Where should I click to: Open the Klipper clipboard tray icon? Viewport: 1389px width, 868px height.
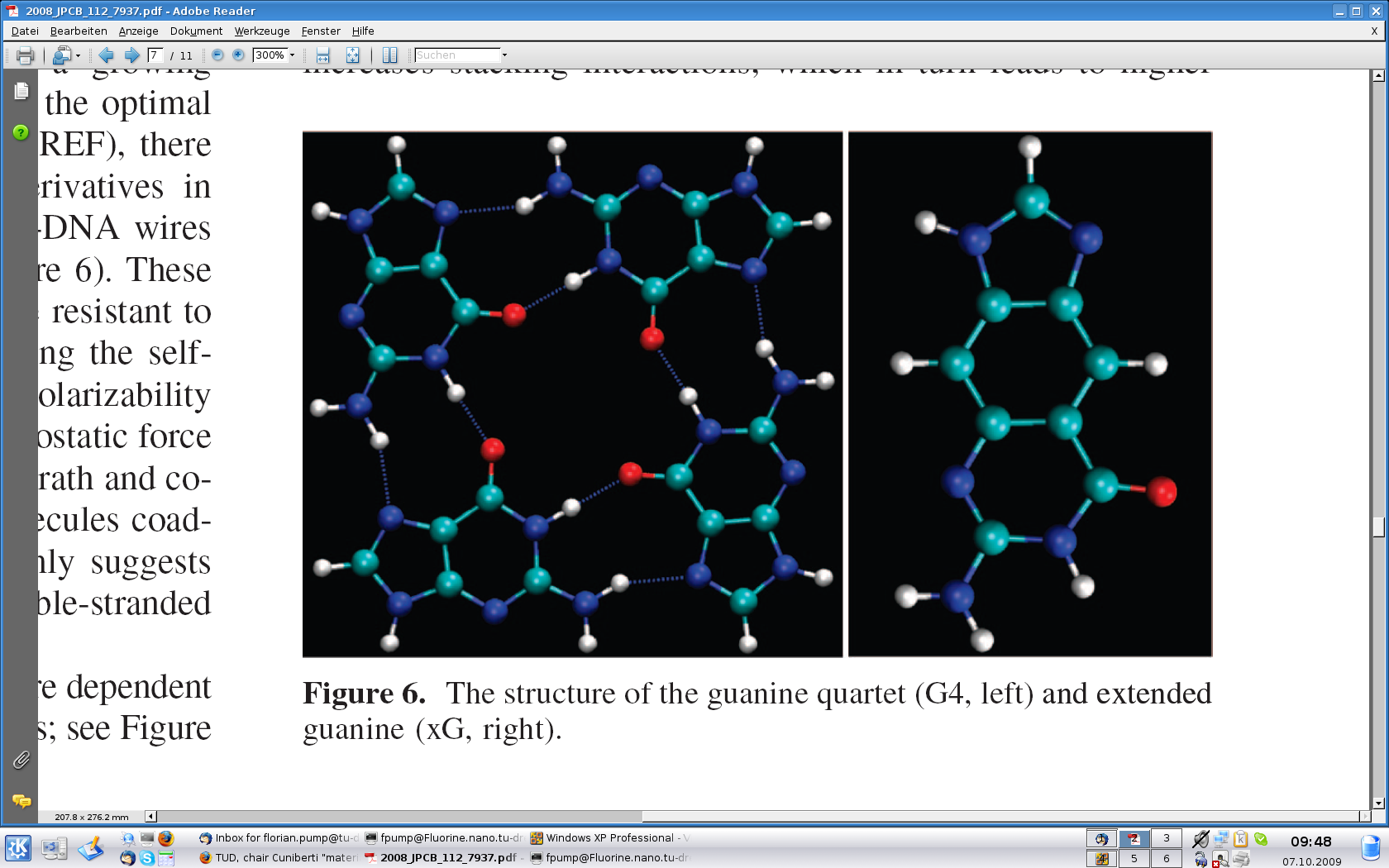[1240, 839]
